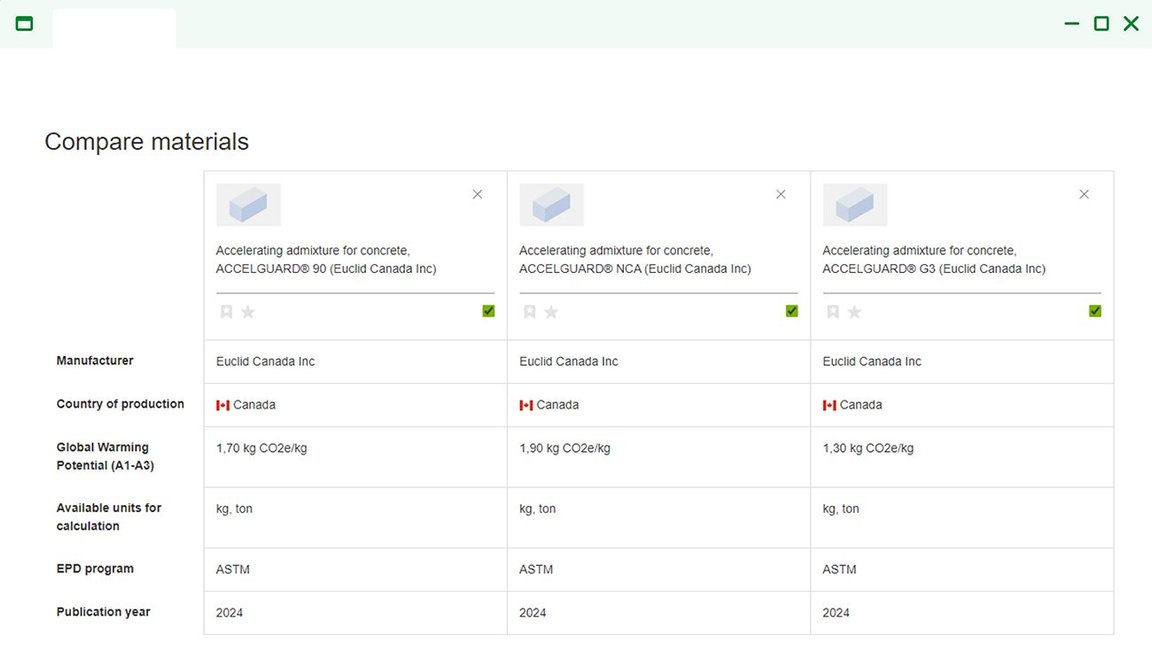Click the Canada flag for ACCELGUARD G3

(829, 405)
